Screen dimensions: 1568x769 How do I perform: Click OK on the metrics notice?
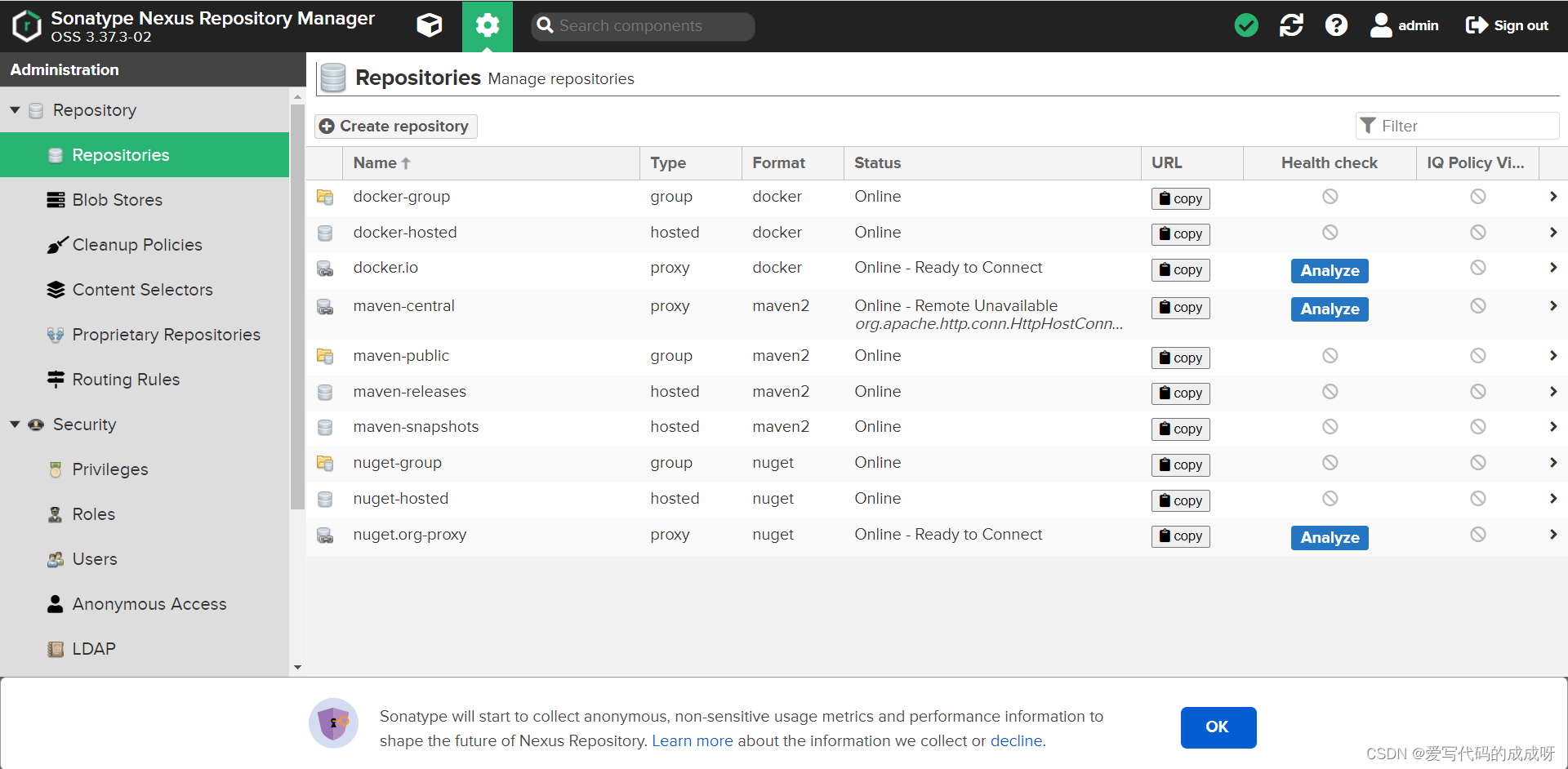point(1218,727)
